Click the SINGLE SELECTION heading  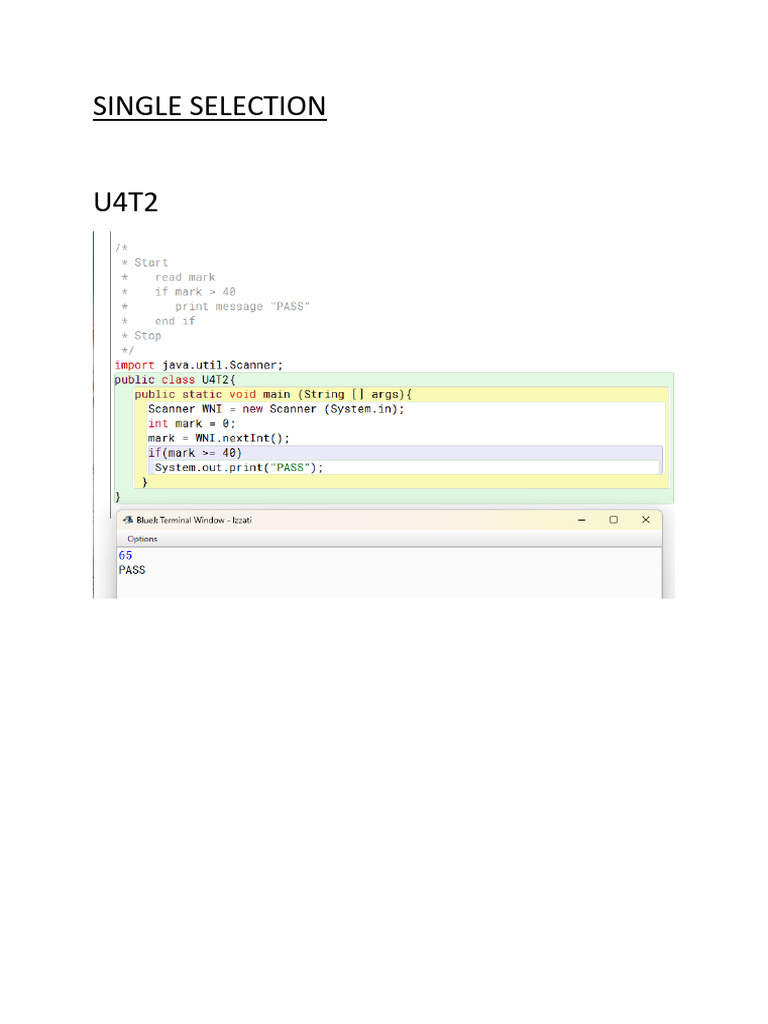click(x=210, y=106)
